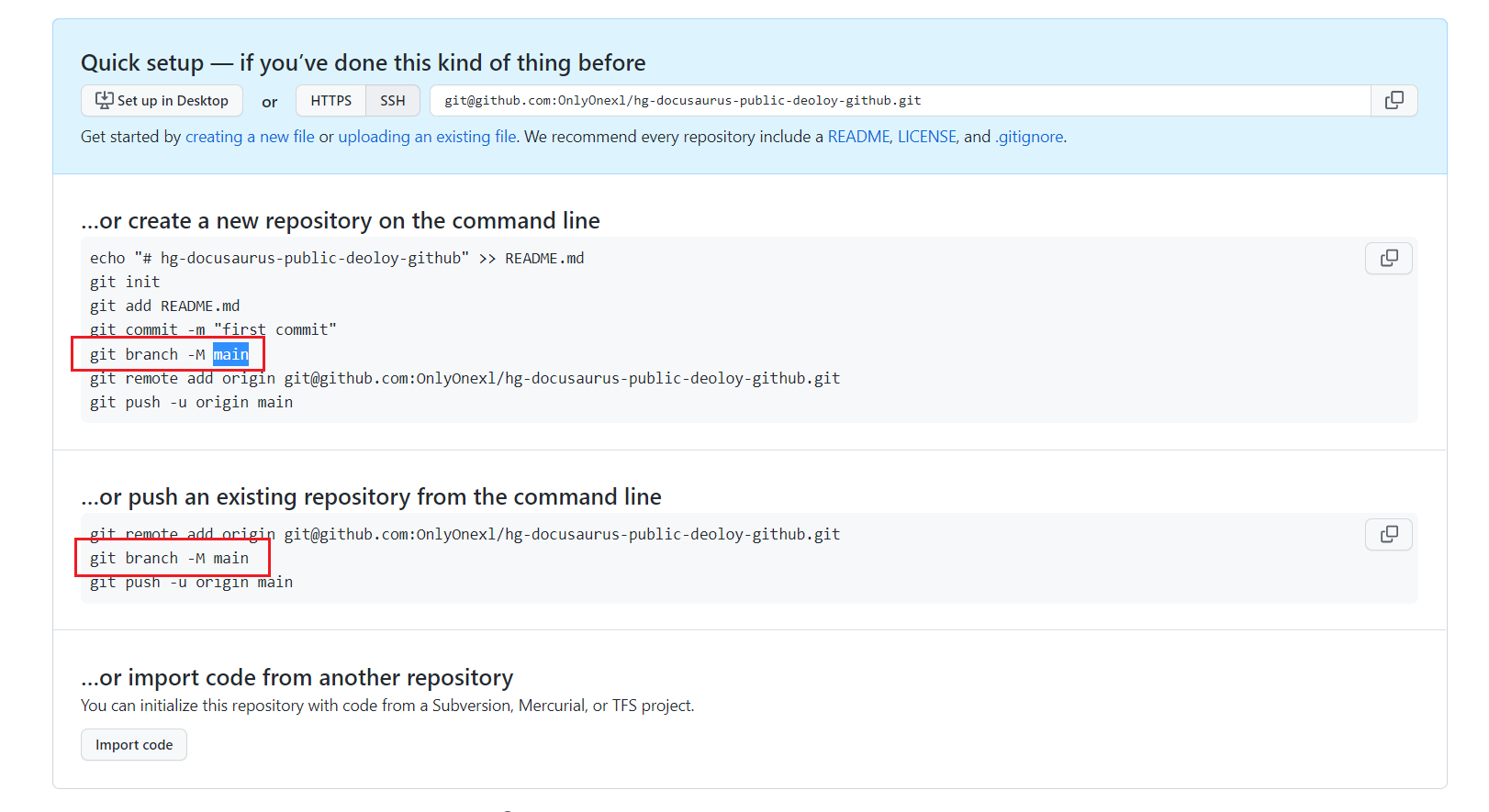Click the echo README.md command line

(x=337, y=258)
